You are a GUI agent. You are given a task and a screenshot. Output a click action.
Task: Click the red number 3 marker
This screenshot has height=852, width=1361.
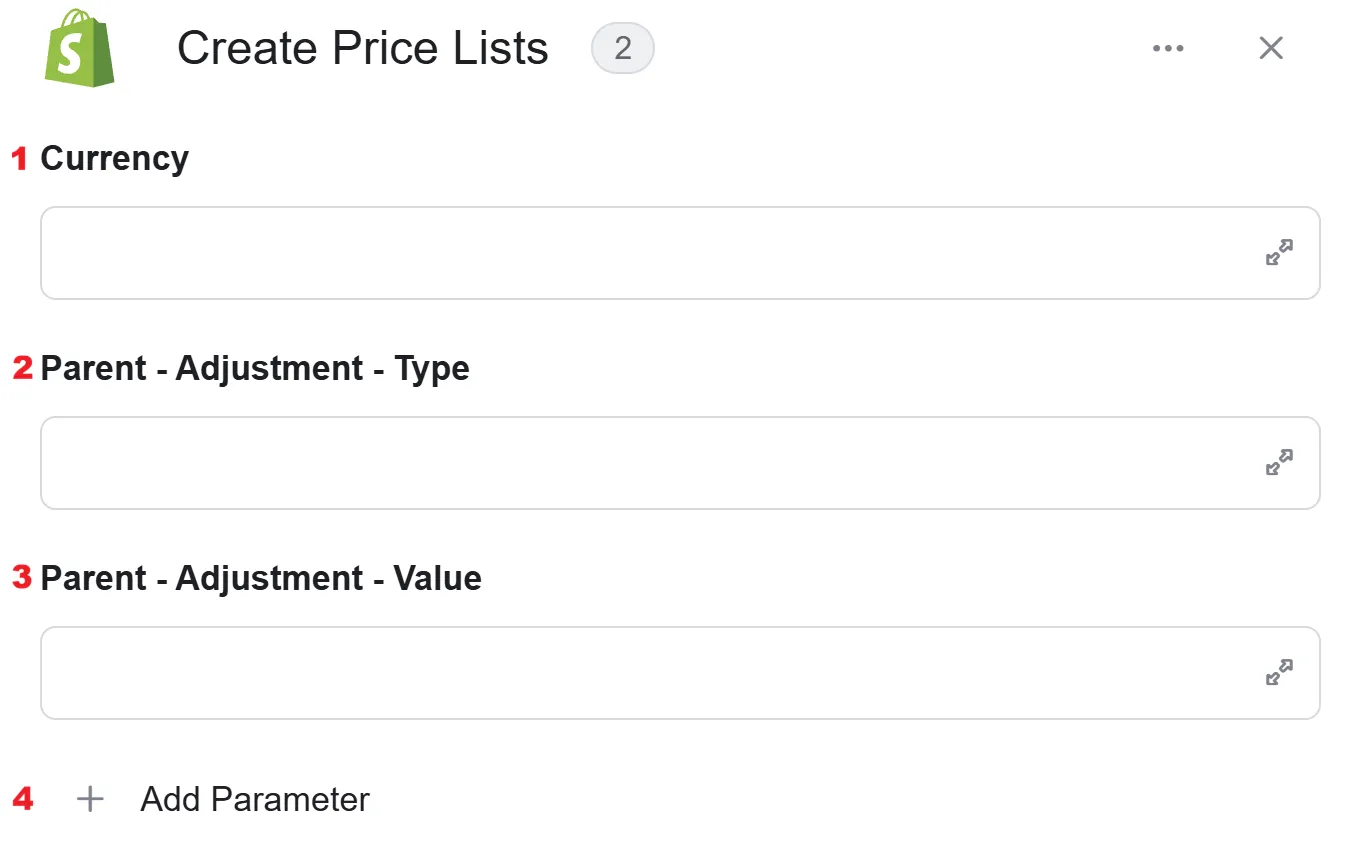pyautogui.click(x=22, y=577)
